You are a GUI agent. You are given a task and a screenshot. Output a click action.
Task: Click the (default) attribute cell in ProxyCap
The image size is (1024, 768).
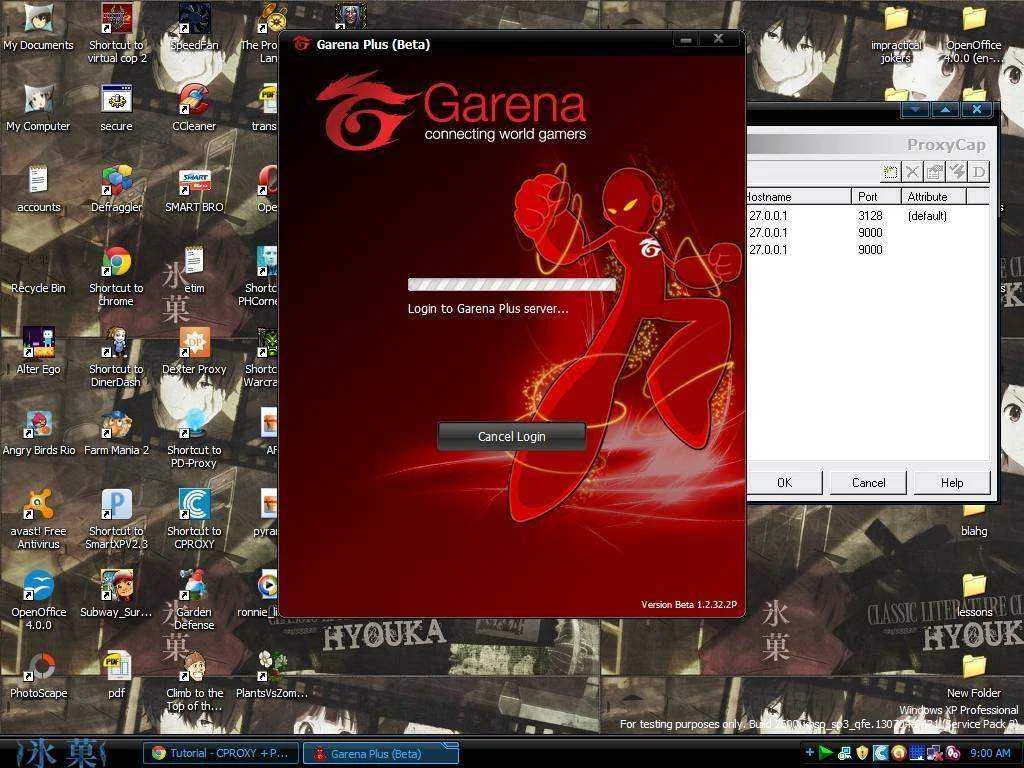927,216
